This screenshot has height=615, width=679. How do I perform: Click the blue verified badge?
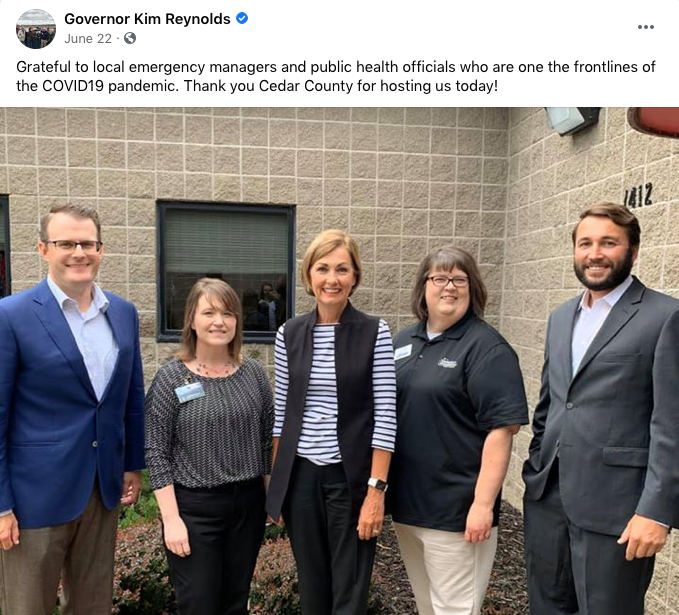(242, 18)
